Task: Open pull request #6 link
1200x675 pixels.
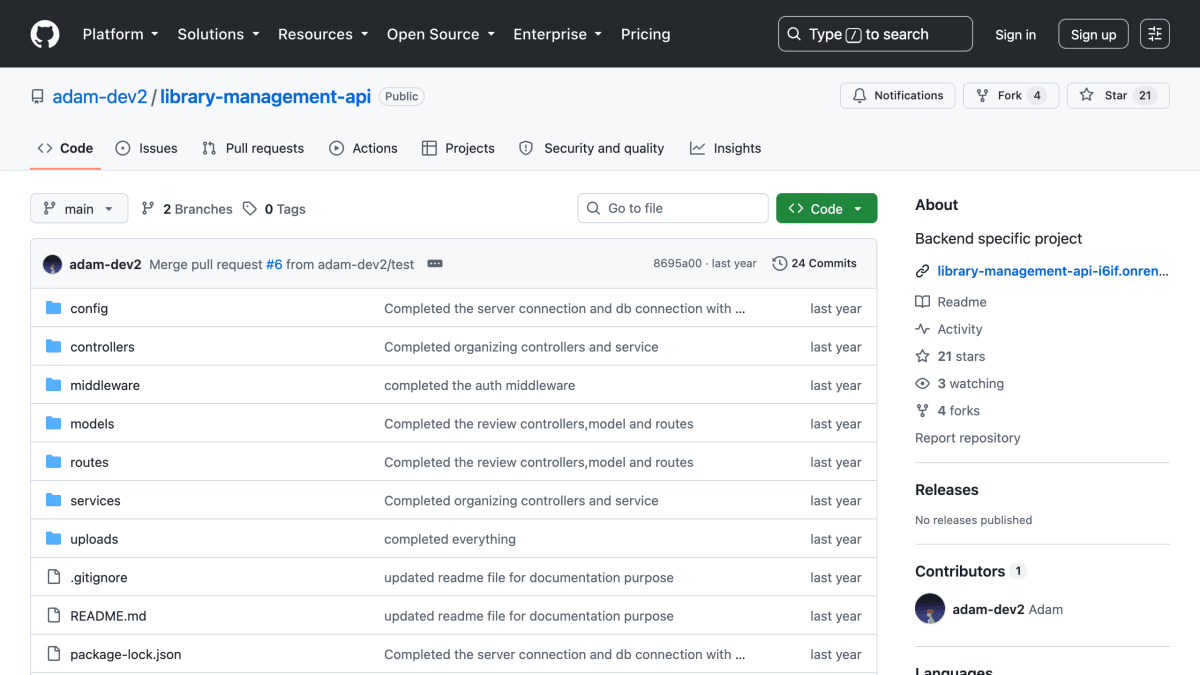Action: 273,264
